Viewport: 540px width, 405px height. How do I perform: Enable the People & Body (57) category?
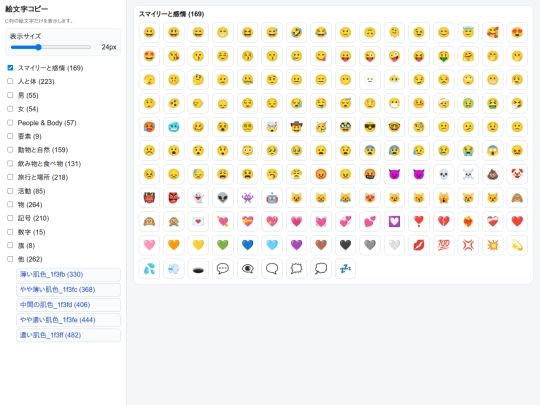10,122
